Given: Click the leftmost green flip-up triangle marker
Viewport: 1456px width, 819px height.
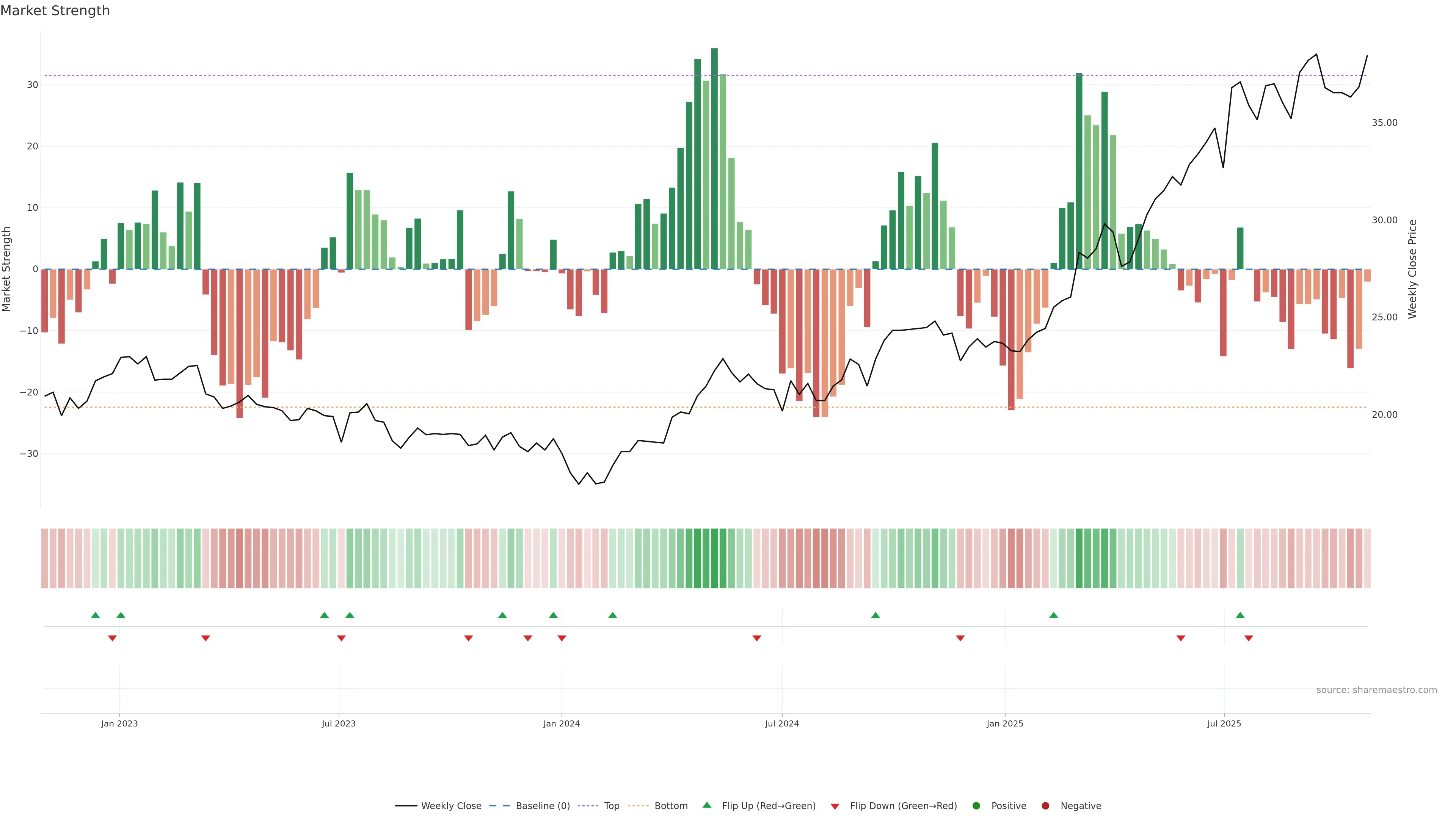Looking at the screenshot, I should coord(96,615).
